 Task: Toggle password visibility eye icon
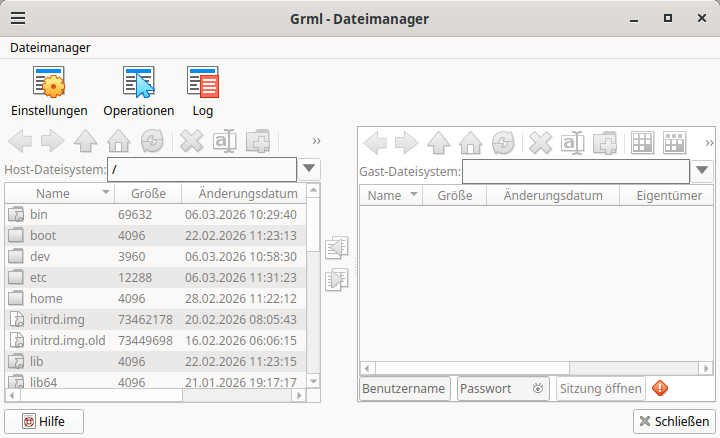[538, 389]
